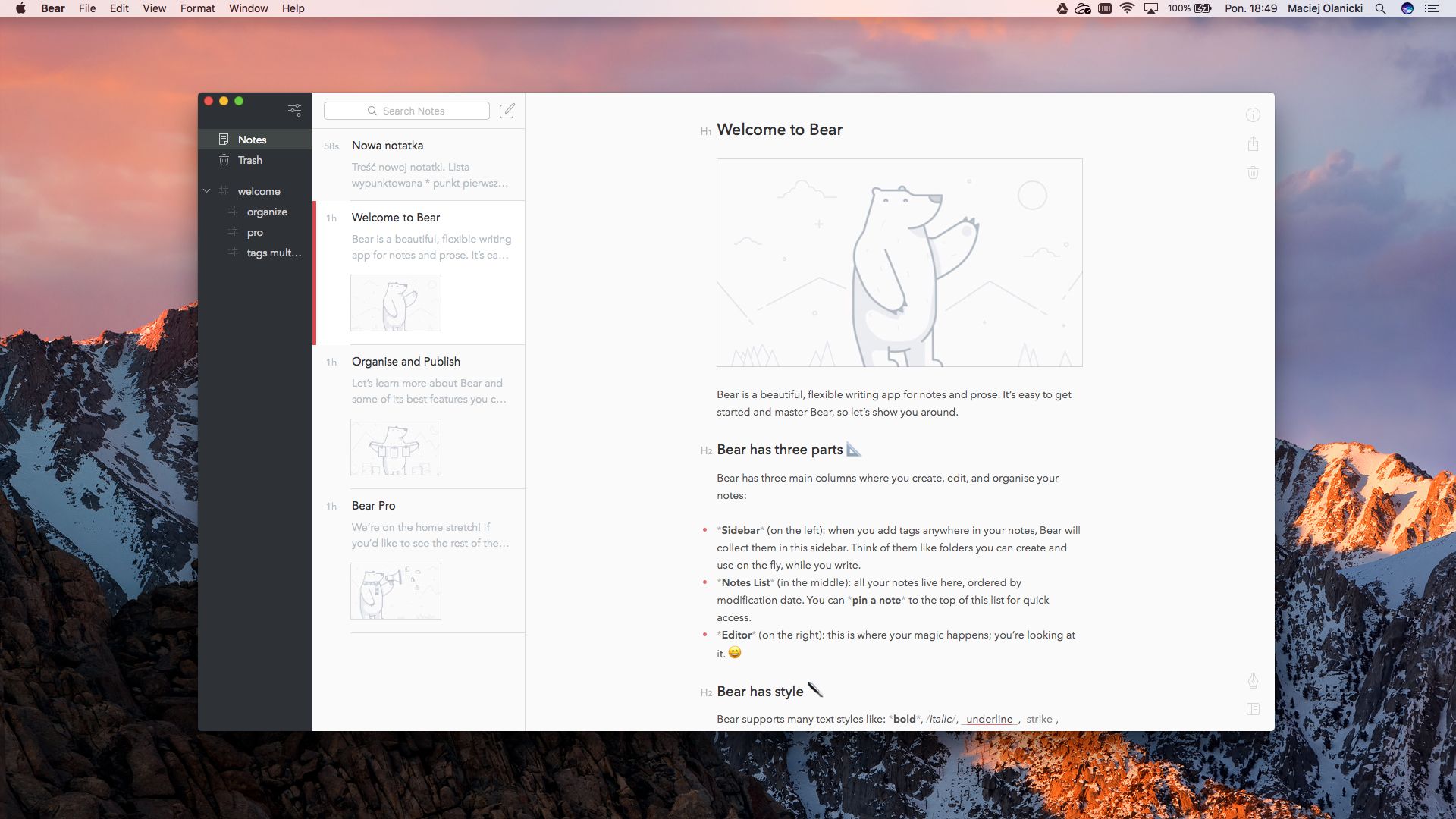The width and height of the screenshot is (1456, 819).
Task: Open the View menu
Action: point(154,8)
